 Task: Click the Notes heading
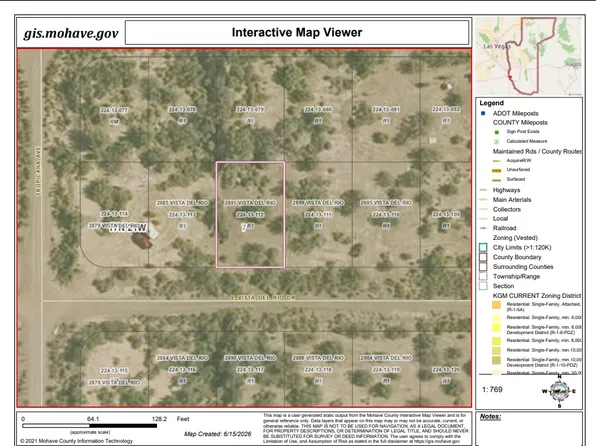tap(490, 417)
